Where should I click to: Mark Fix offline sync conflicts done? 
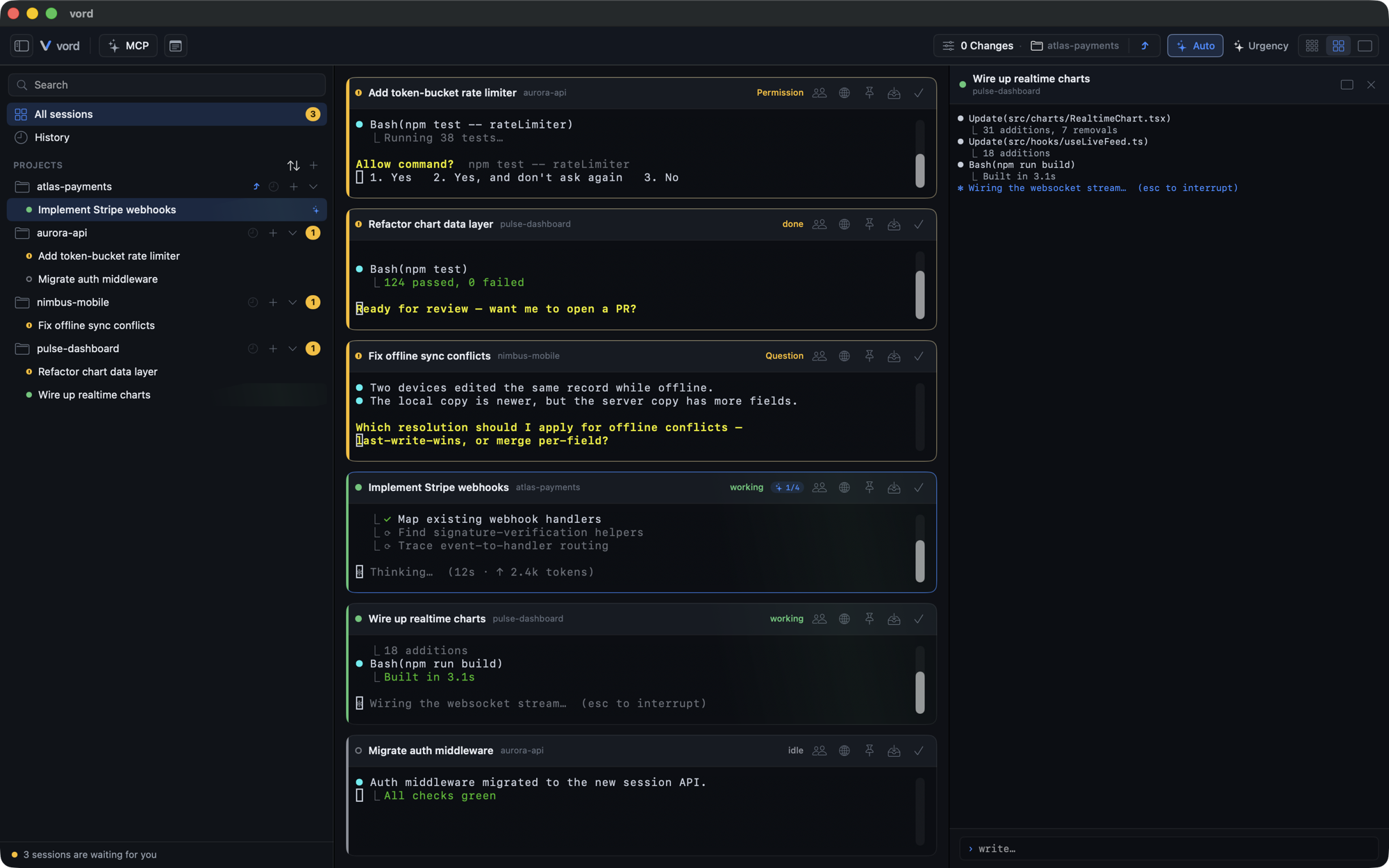(x=919, y=356)
